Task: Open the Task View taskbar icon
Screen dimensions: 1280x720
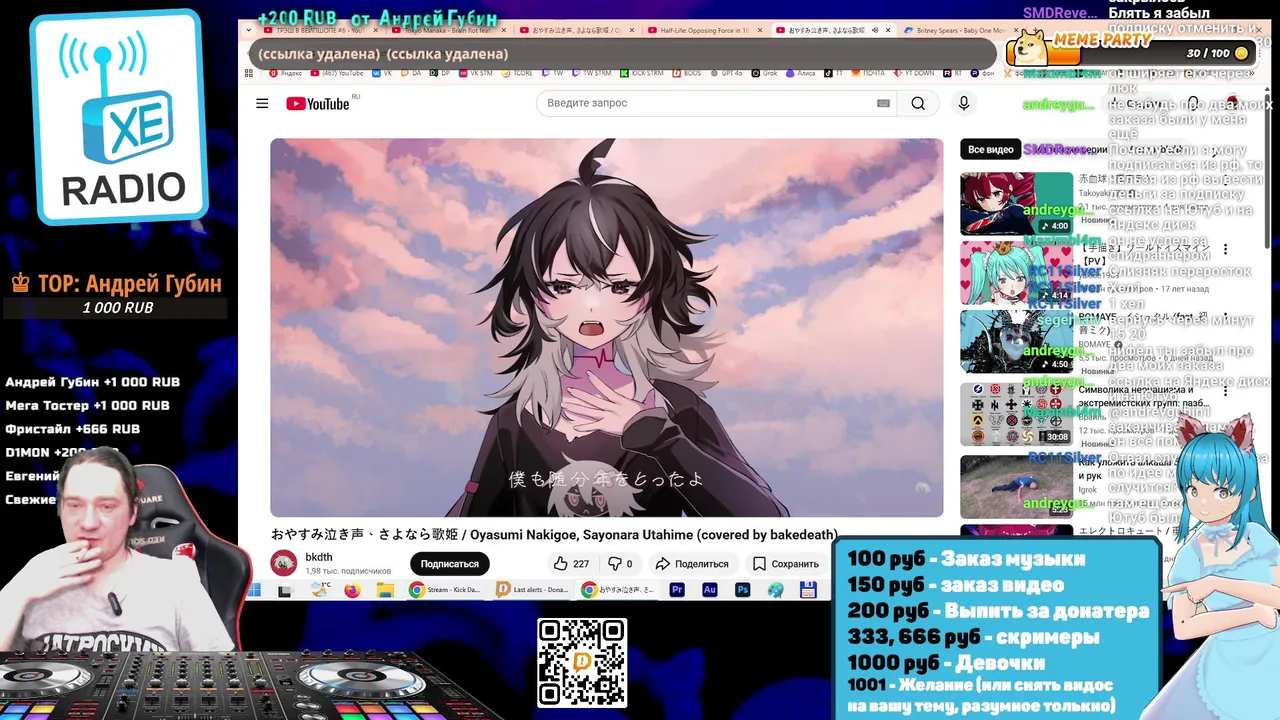Action: tap(285, 591)
